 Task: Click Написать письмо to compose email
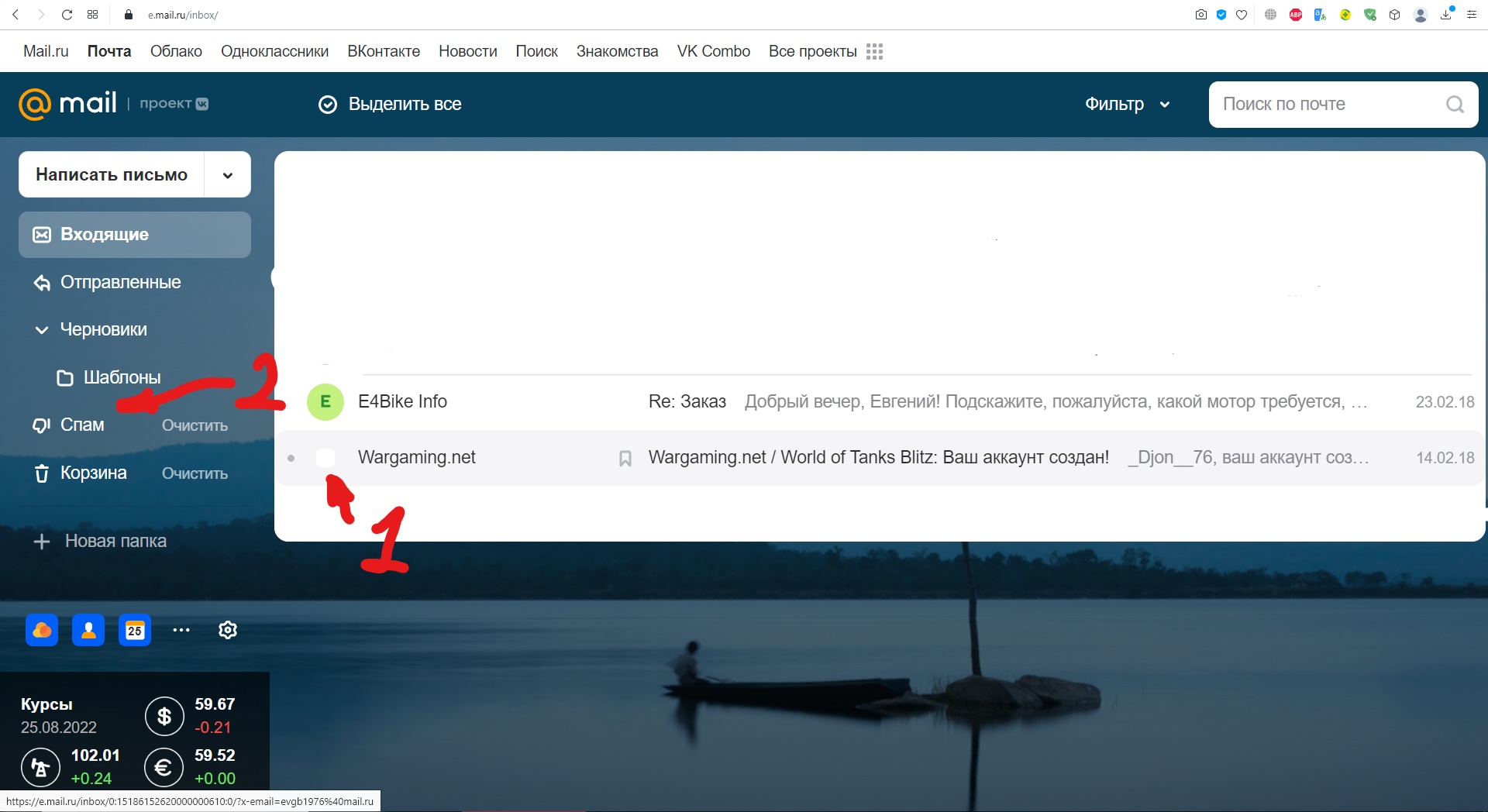click(112, 175)
